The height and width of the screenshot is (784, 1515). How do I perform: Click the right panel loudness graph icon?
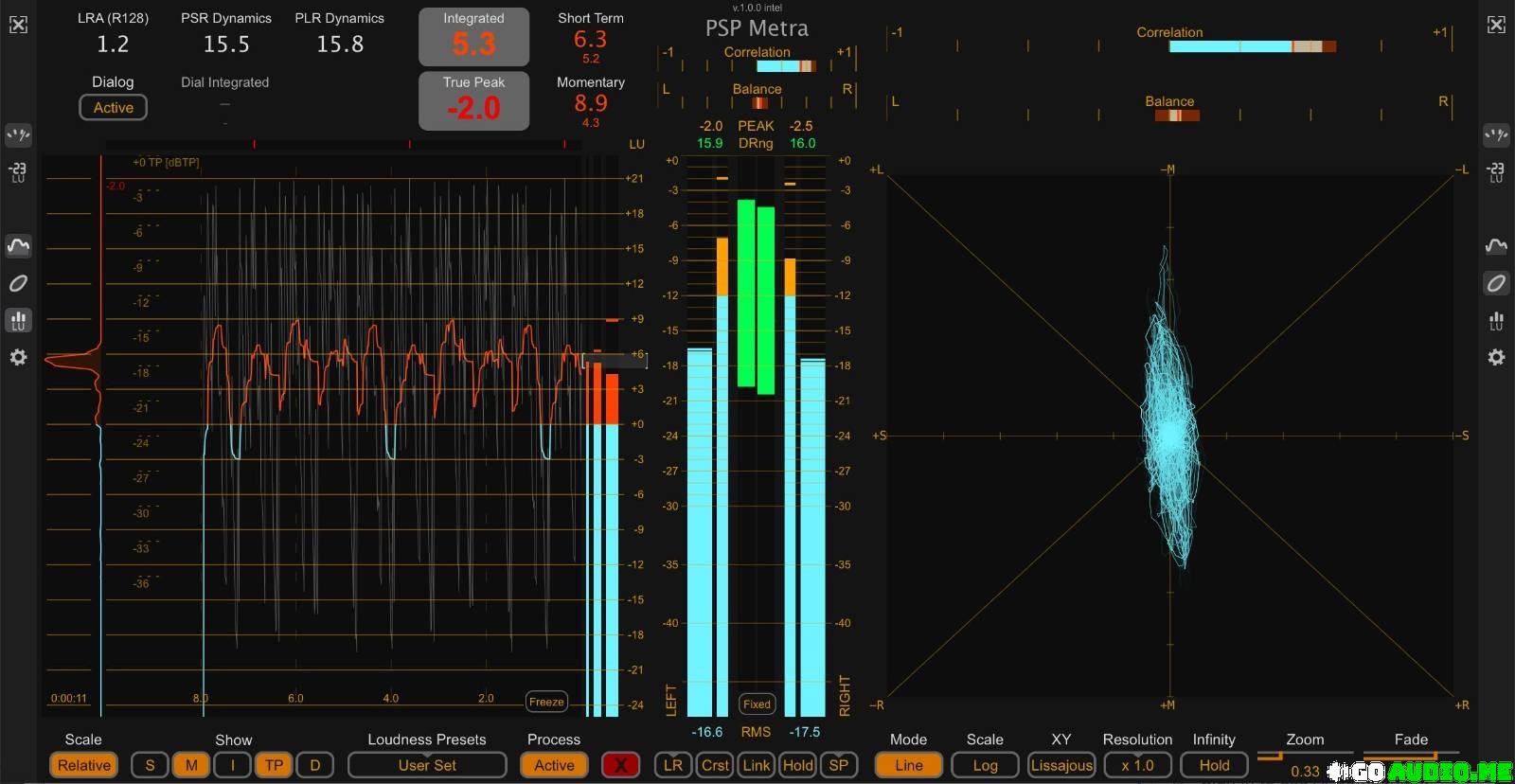(1496, 246)
